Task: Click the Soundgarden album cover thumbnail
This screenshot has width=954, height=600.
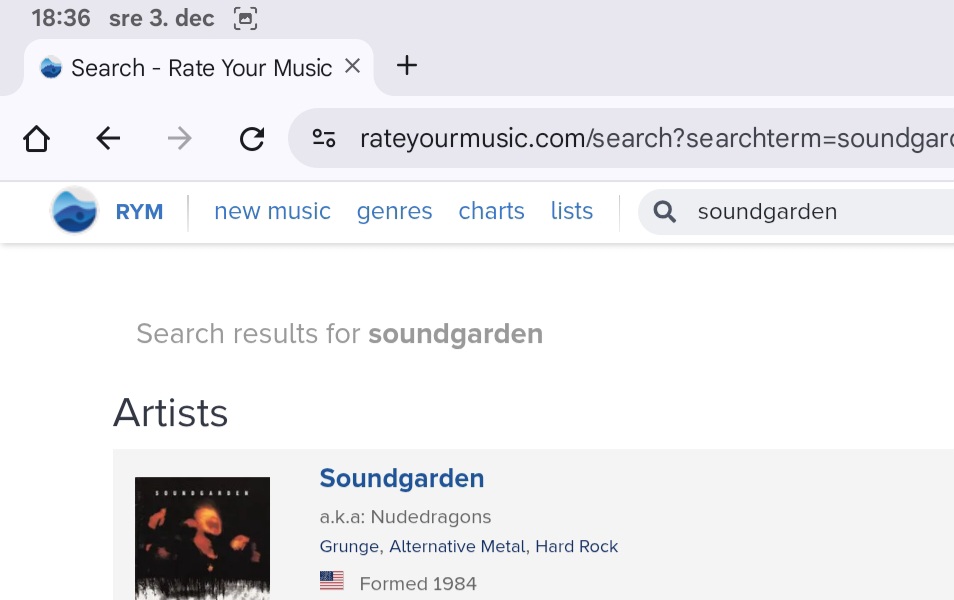Action: [x=202, y=538]
